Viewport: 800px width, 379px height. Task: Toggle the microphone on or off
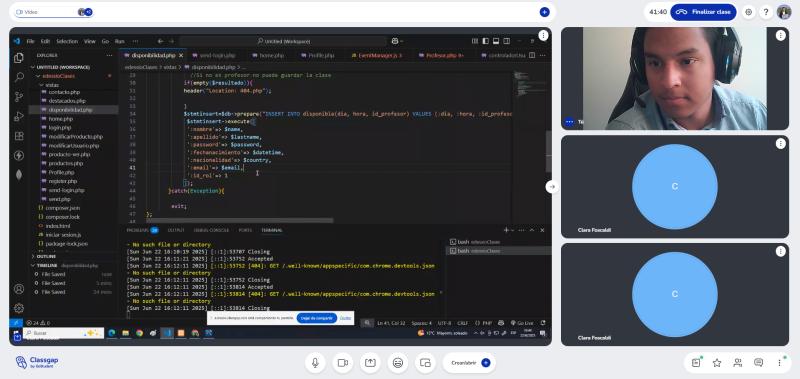pos(315,363)
